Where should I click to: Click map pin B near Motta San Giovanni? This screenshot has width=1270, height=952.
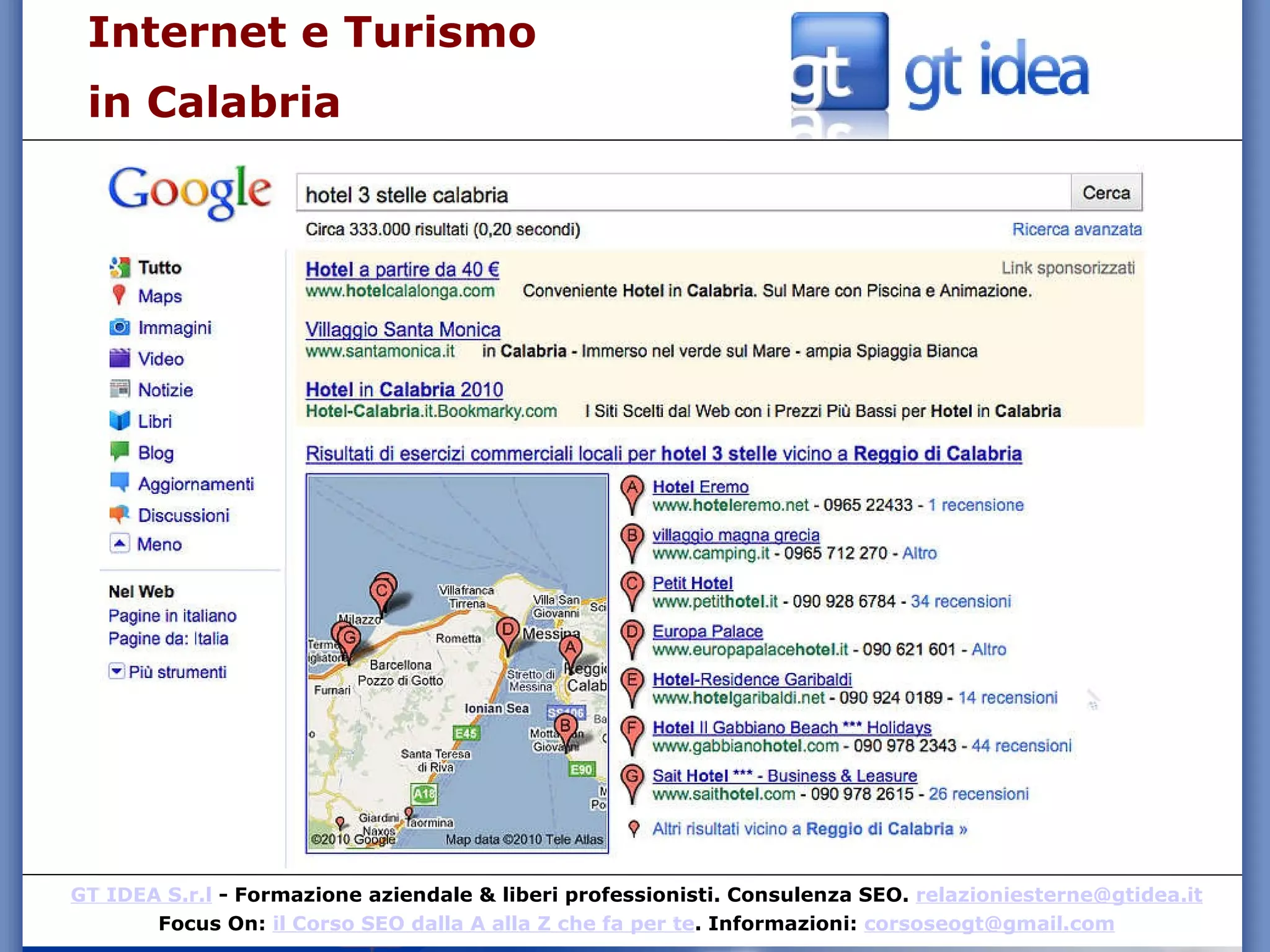point(565,732)
